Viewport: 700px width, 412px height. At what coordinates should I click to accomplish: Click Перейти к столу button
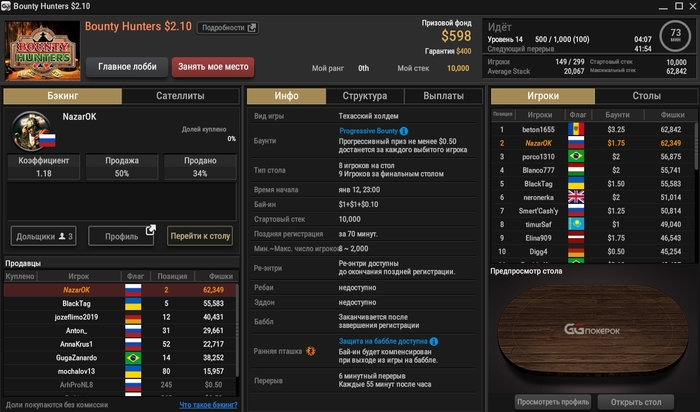pyautogui.click(x=200, y=236)
